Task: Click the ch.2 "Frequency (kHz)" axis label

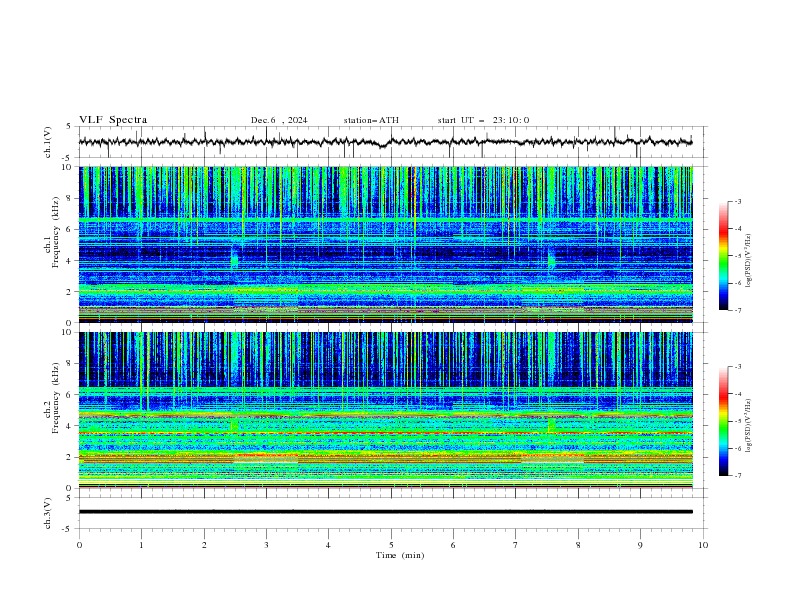Action: pyautogui.click(x=56, y=398)
